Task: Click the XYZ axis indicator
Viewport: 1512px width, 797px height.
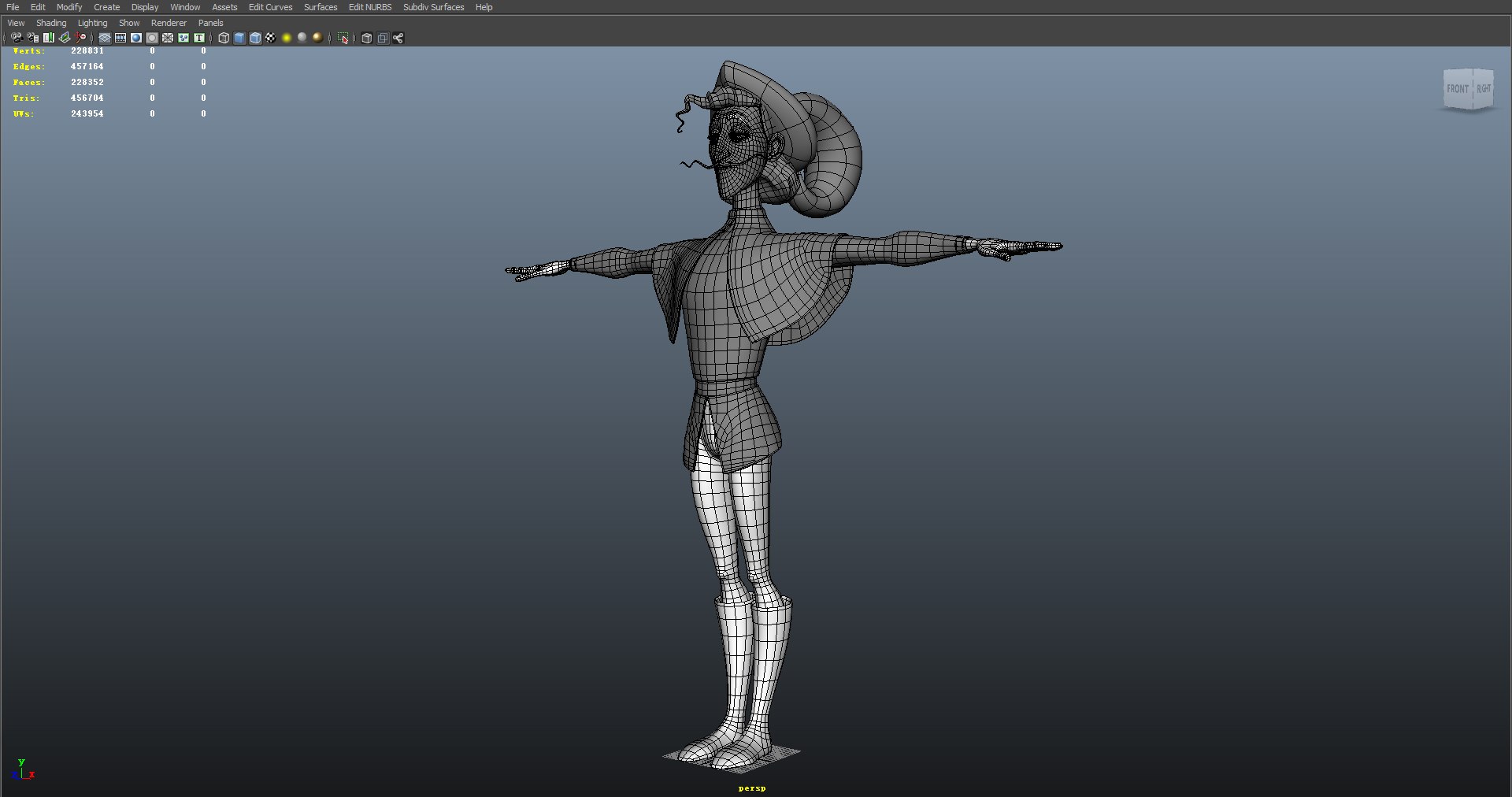Action: click(24, 769)
